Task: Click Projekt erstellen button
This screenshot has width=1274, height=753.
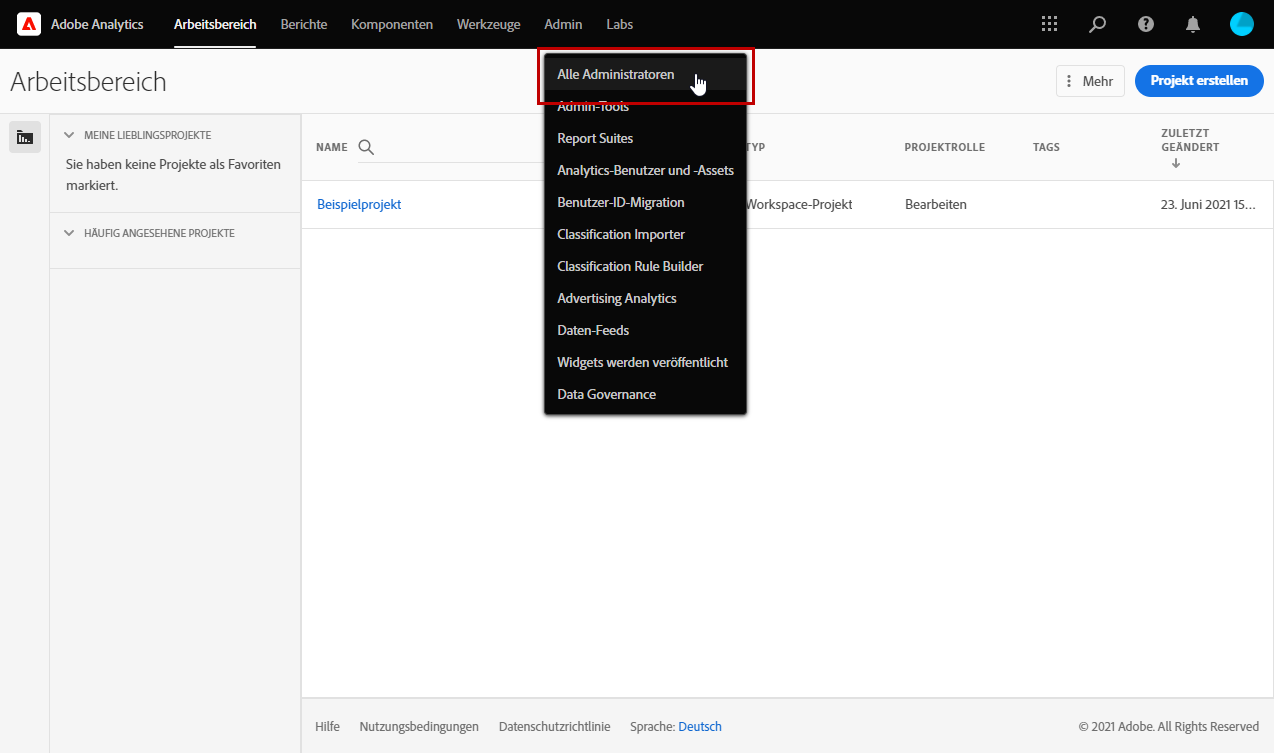Action: [x=1198, y=81]
